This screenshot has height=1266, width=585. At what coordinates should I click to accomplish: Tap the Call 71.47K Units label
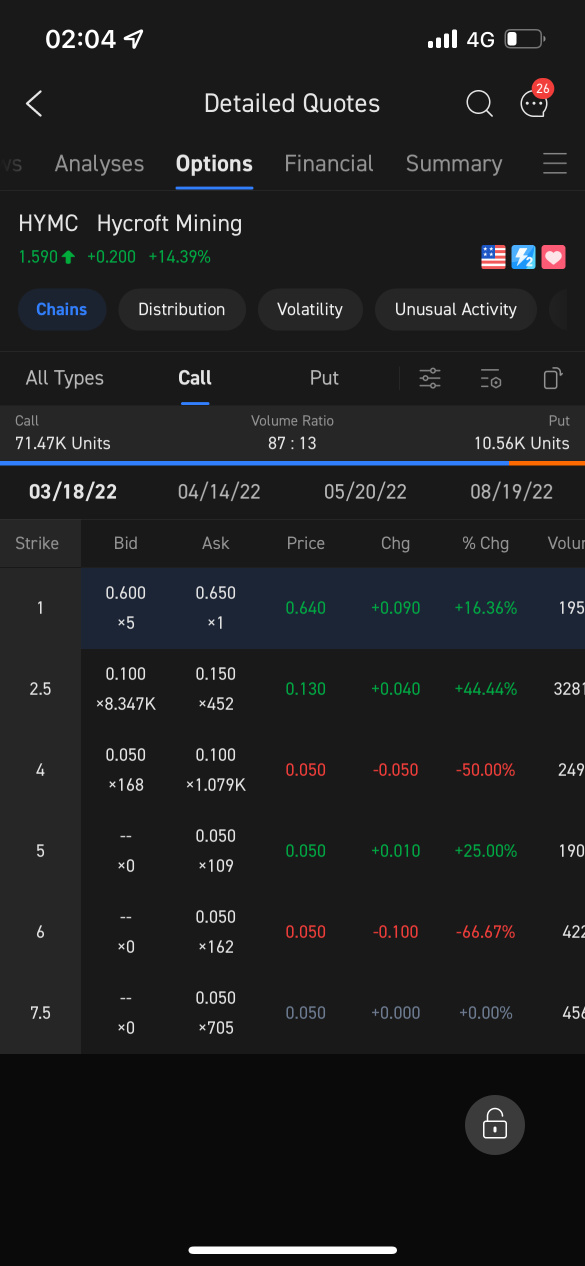click(63, 433)
